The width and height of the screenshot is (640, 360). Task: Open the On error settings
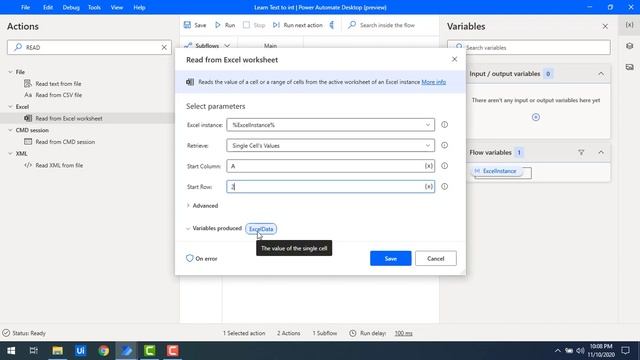click(x=202, y=259)
